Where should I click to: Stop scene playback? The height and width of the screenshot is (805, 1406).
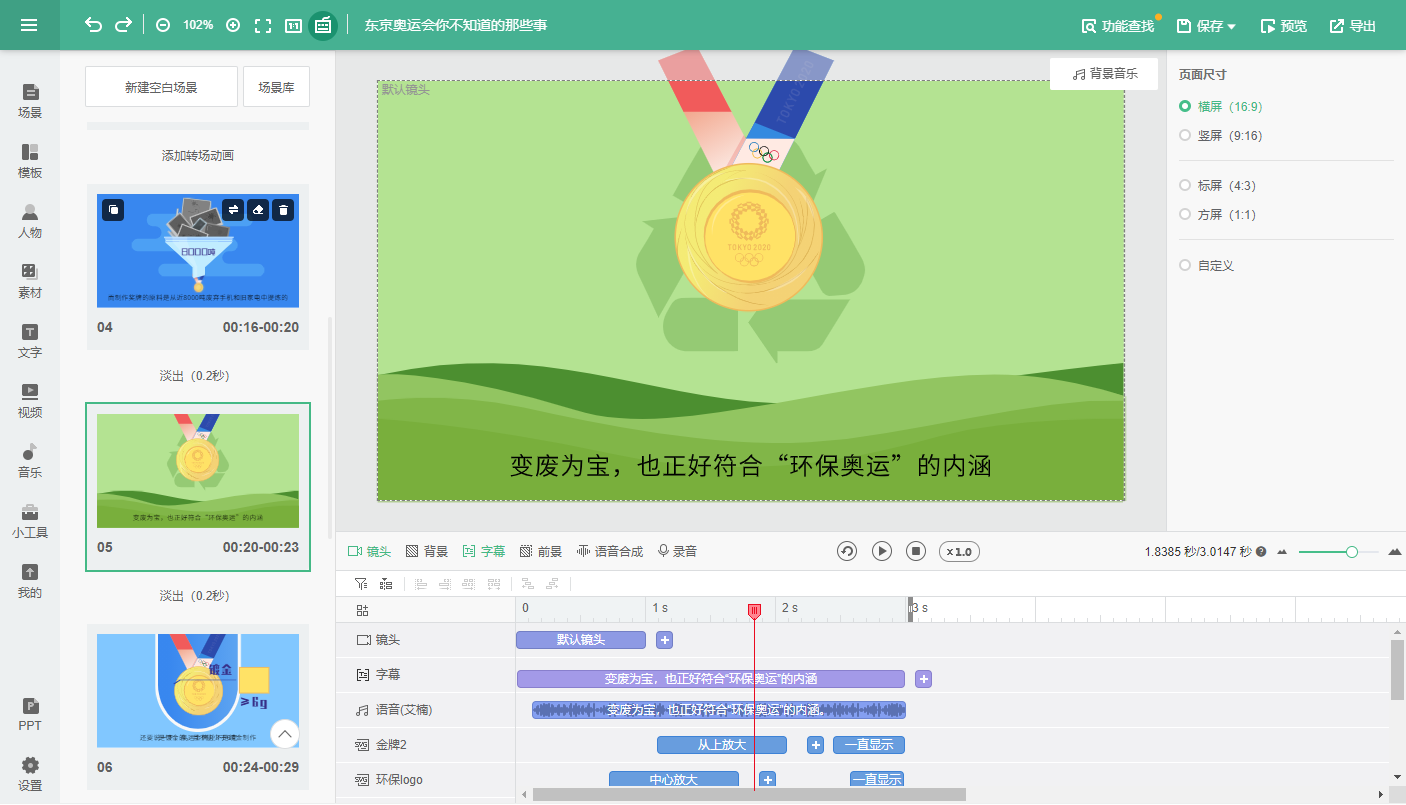coord(916,551)
